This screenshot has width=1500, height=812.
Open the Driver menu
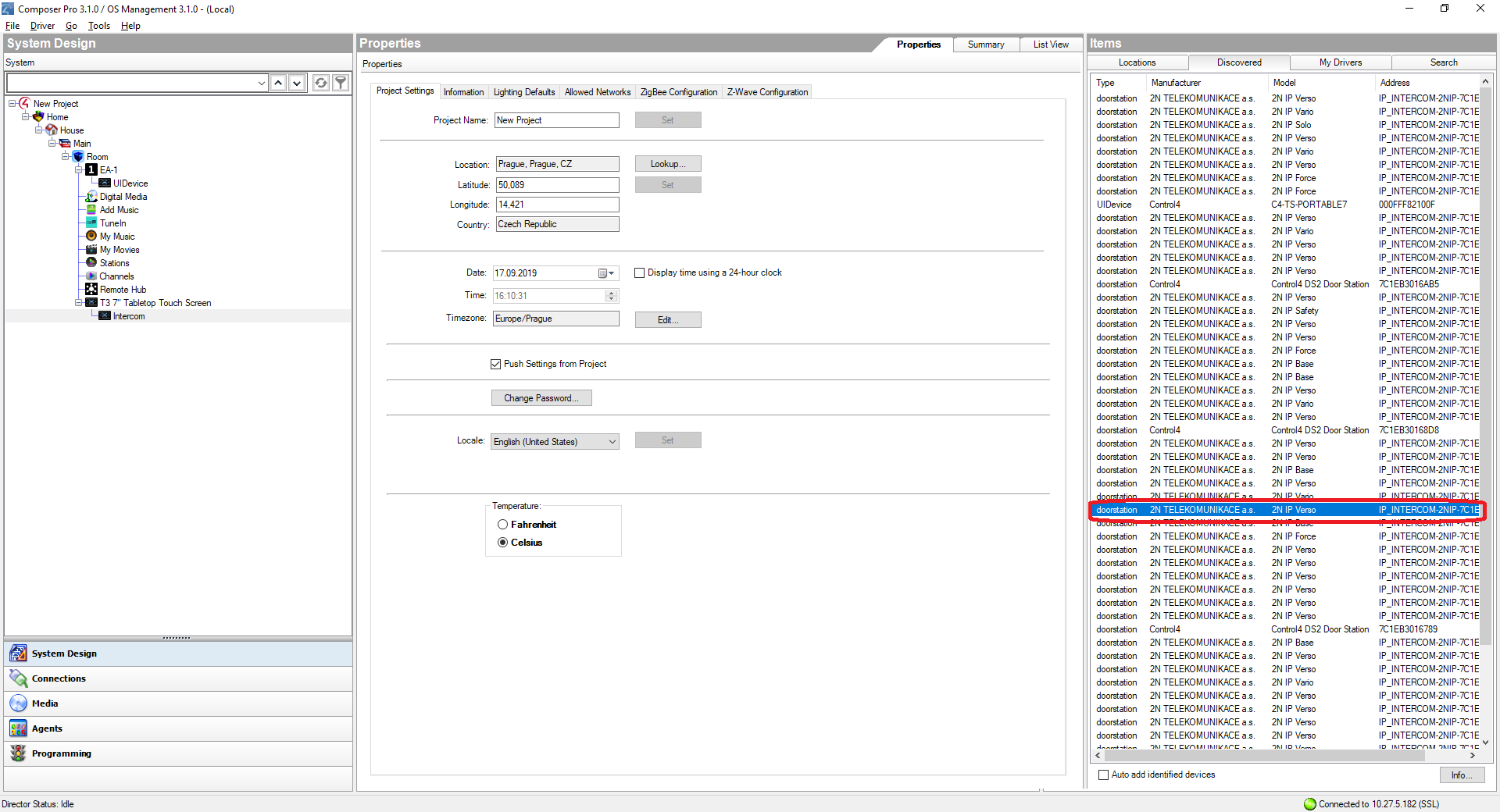coord(42,26)
